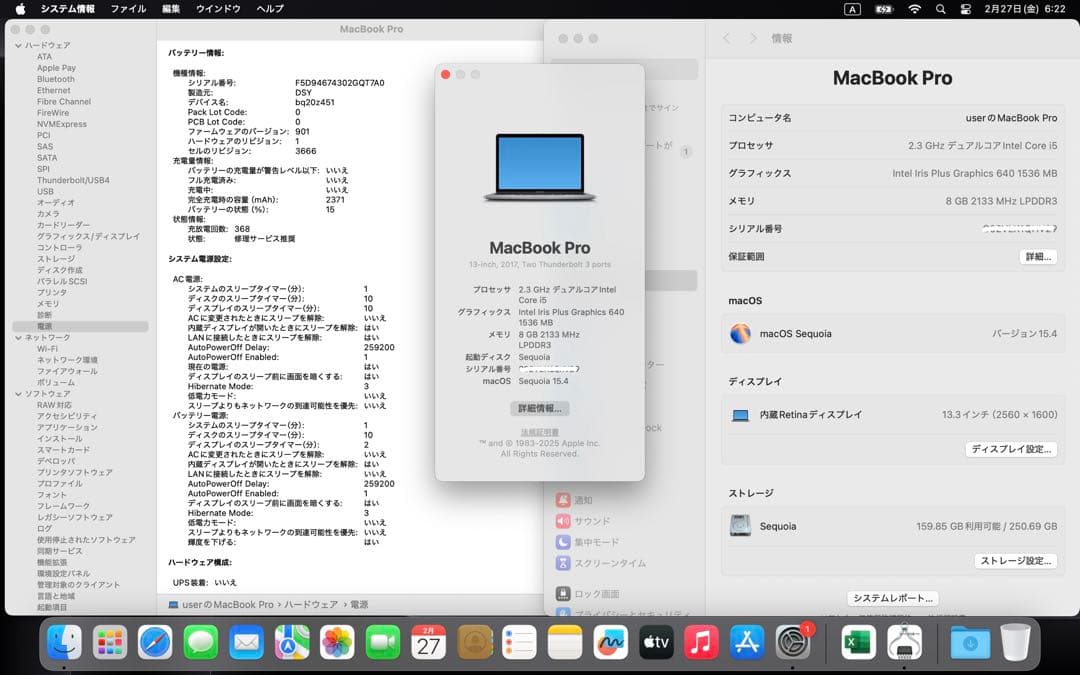Image resolution: width=1080 pixels, height=675 pixels.
Task: Click the Wi-Fi status icon in menu bar
Action: click(x=915, y=9)
